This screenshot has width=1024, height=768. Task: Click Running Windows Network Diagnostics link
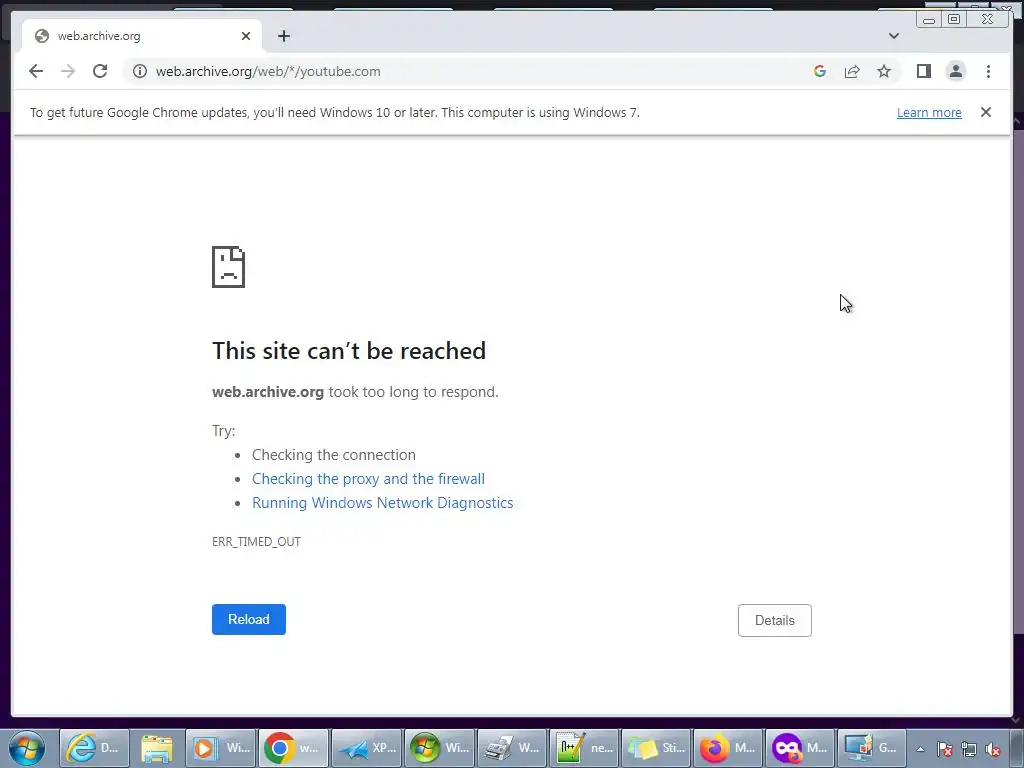coord(383,503)
